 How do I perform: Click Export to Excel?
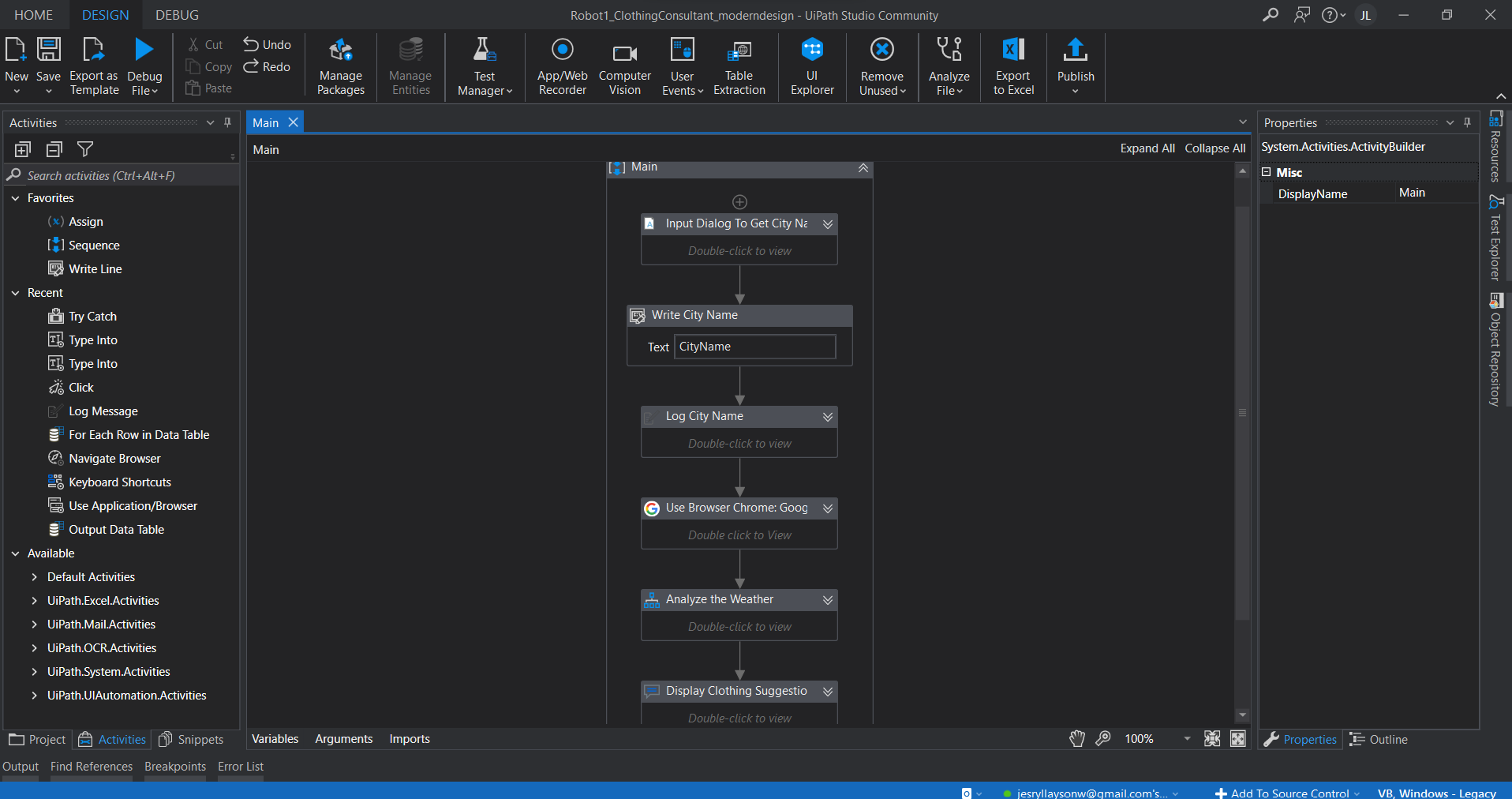tap(1013, 67)
